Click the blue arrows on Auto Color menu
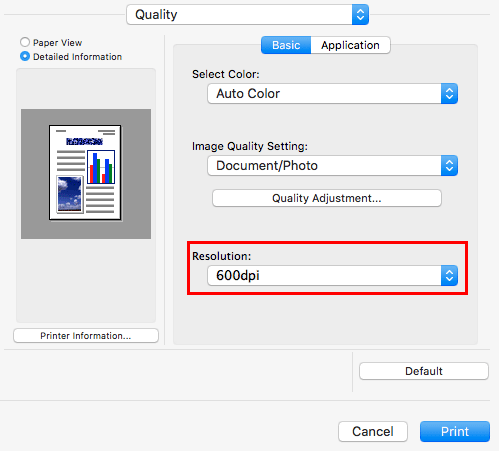This screenshot has height=451, width=499. 449,94
